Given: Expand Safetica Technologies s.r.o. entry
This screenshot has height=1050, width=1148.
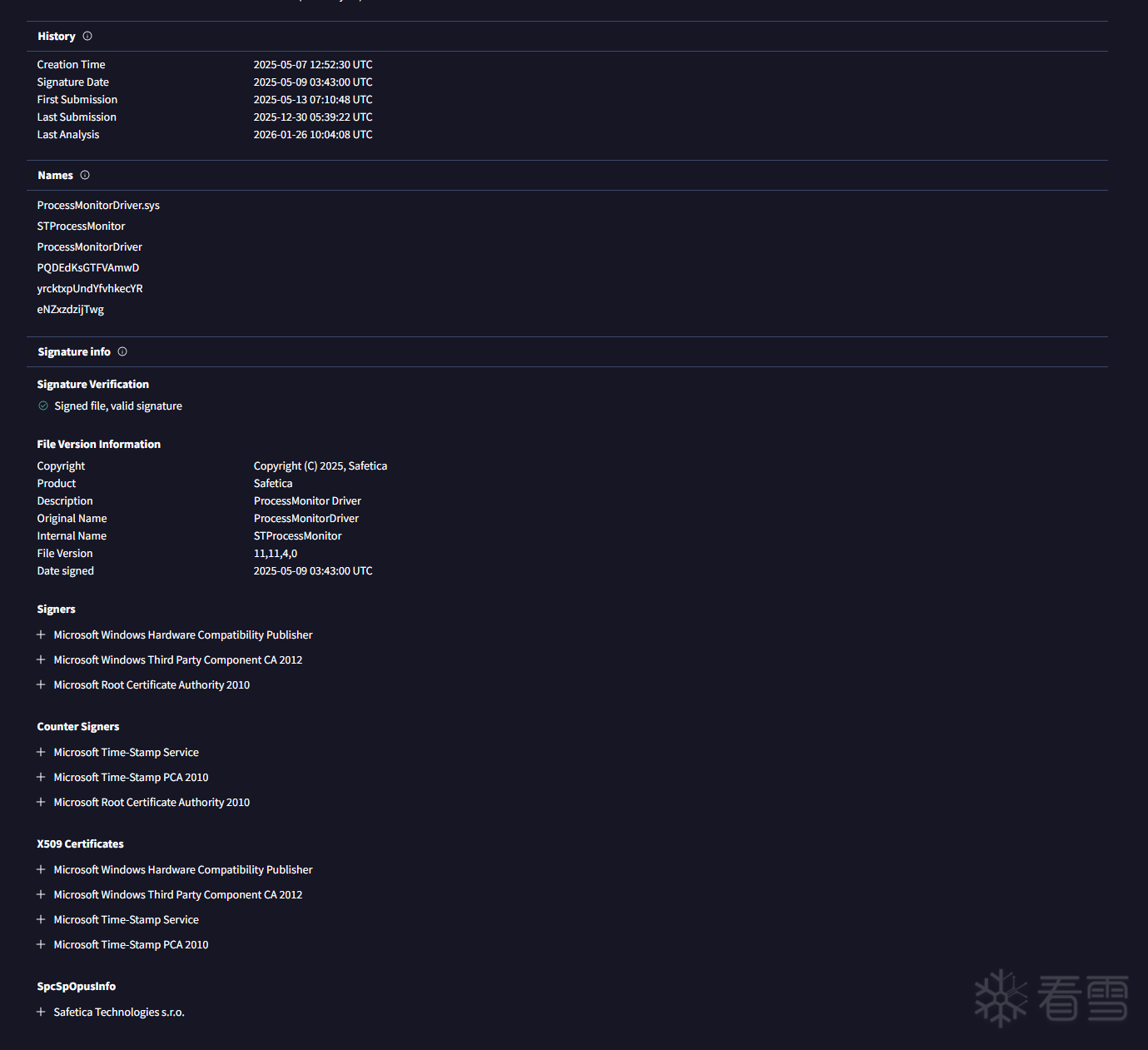Looking at the screenshot, I should 41,1012.
